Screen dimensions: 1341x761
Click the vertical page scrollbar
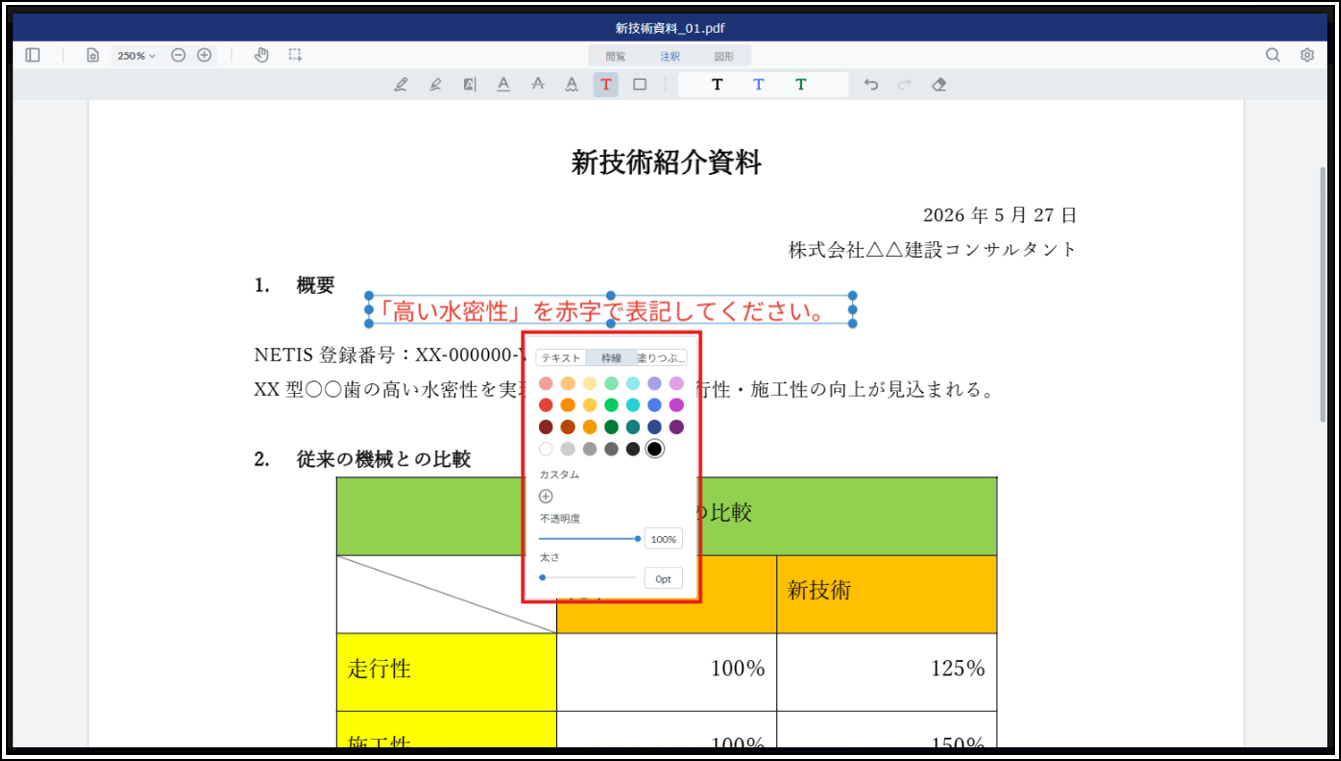coord(1324,294)
